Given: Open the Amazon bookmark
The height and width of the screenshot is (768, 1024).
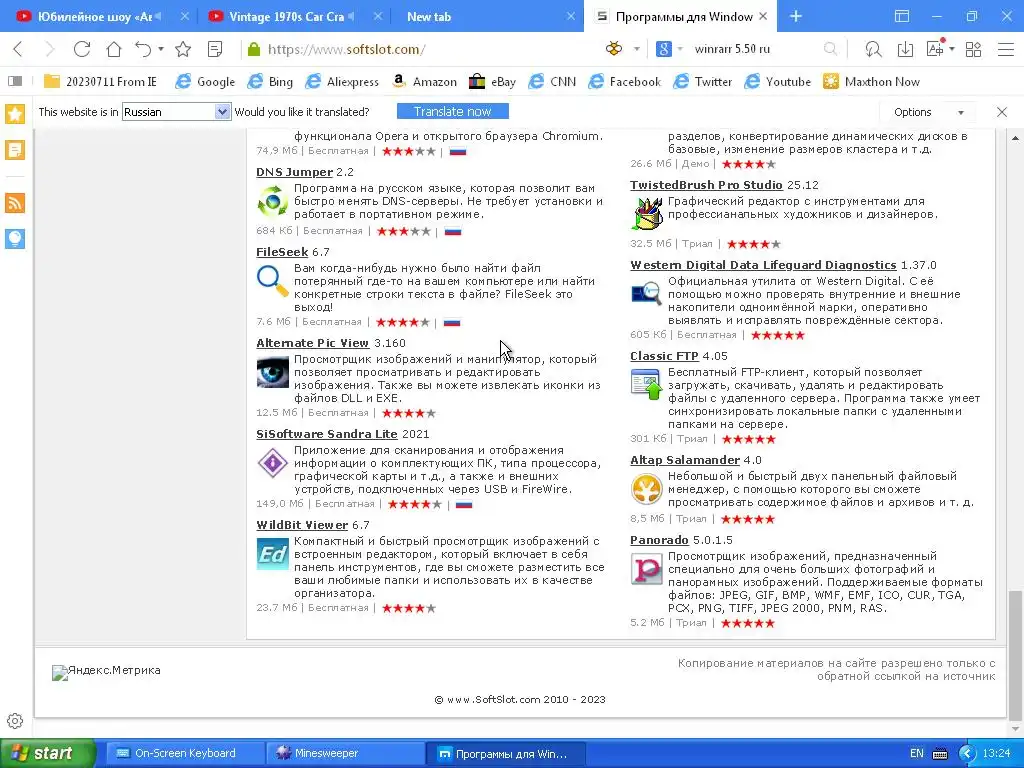Looking at the screenshot, I should click(x=424, y=82).
